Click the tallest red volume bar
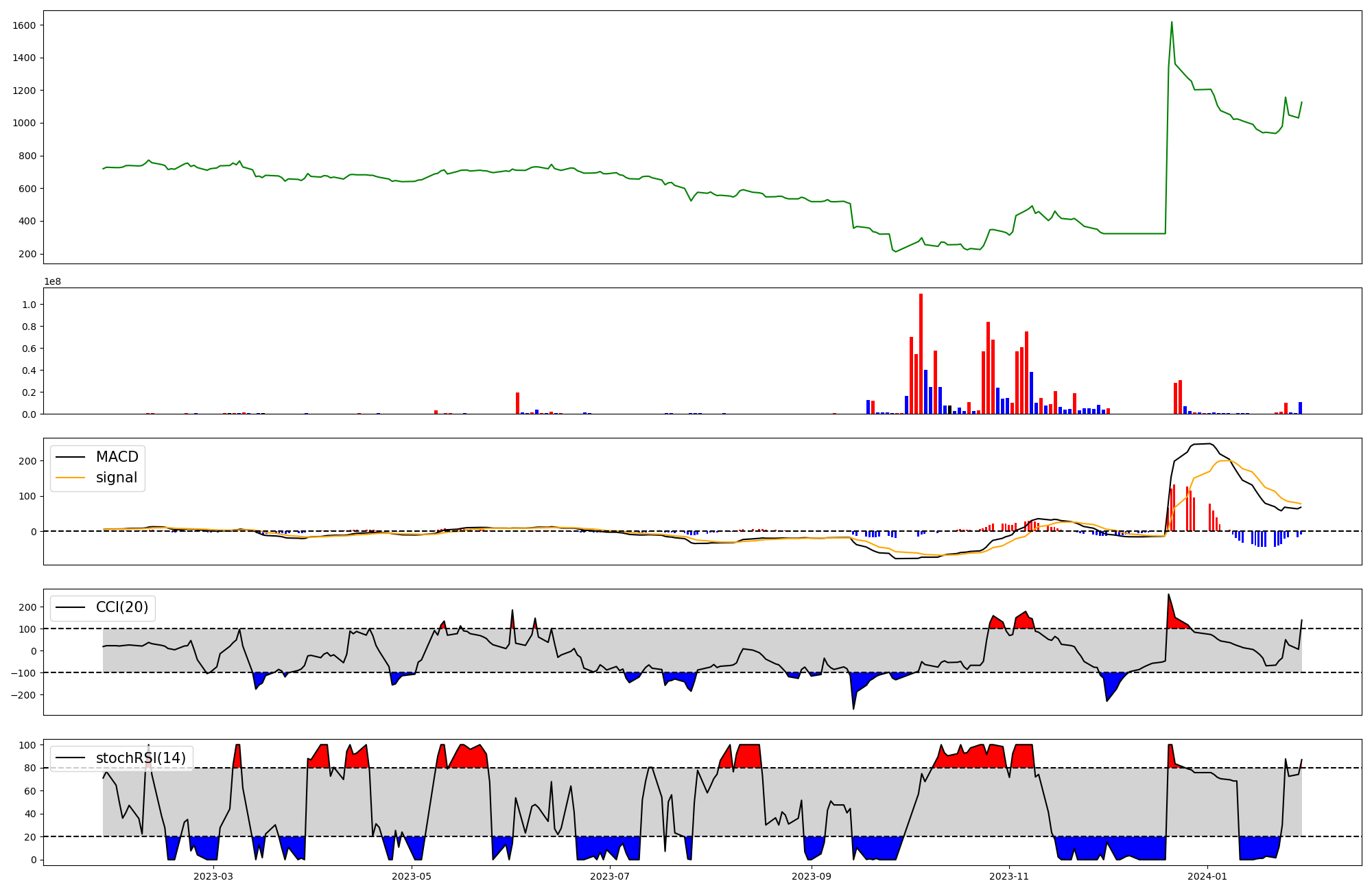Screen dimensions: 1372x892 click(x=921, y=354)
